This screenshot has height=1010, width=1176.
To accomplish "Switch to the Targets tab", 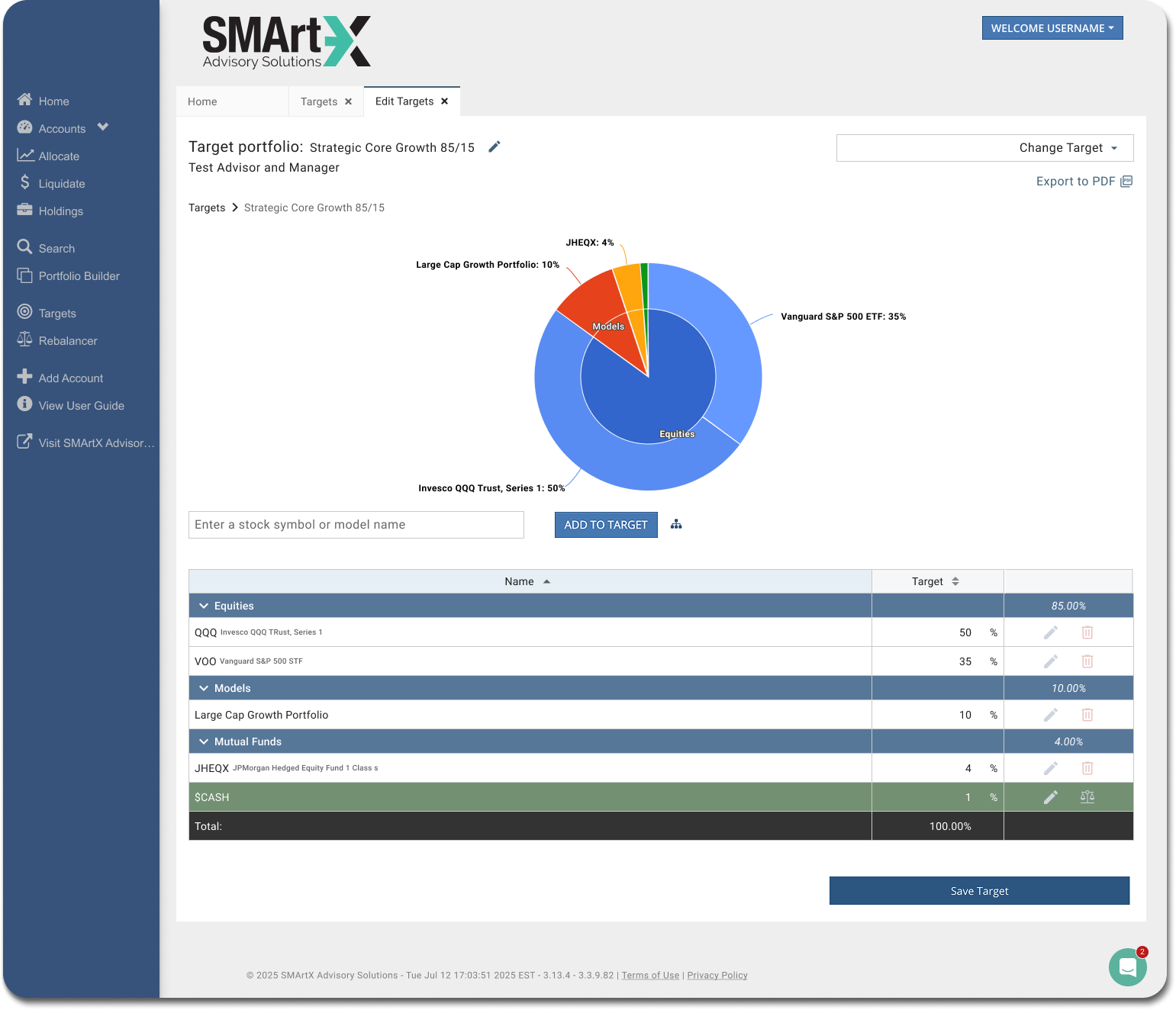I will click(x=319, y=101).
